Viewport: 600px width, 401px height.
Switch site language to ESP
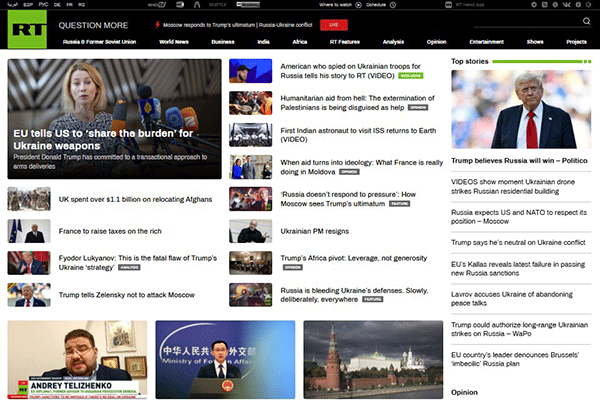coord(28,5)
